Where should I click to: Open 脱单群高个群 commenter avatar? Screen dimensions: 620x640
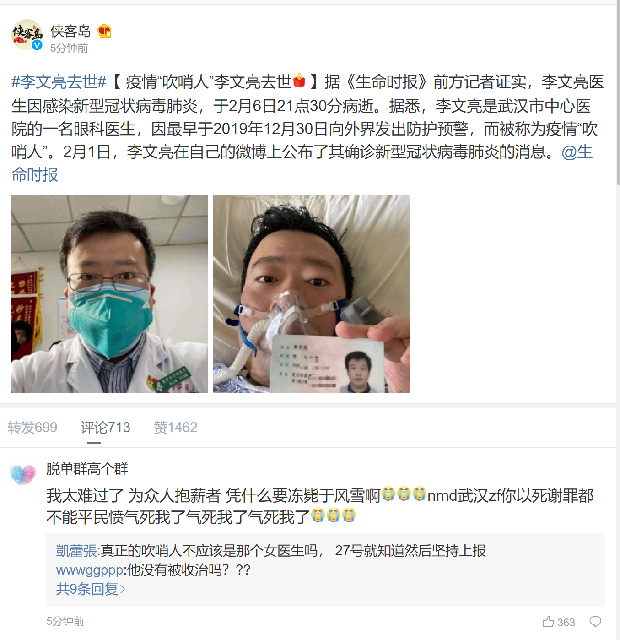pos(23,474)
